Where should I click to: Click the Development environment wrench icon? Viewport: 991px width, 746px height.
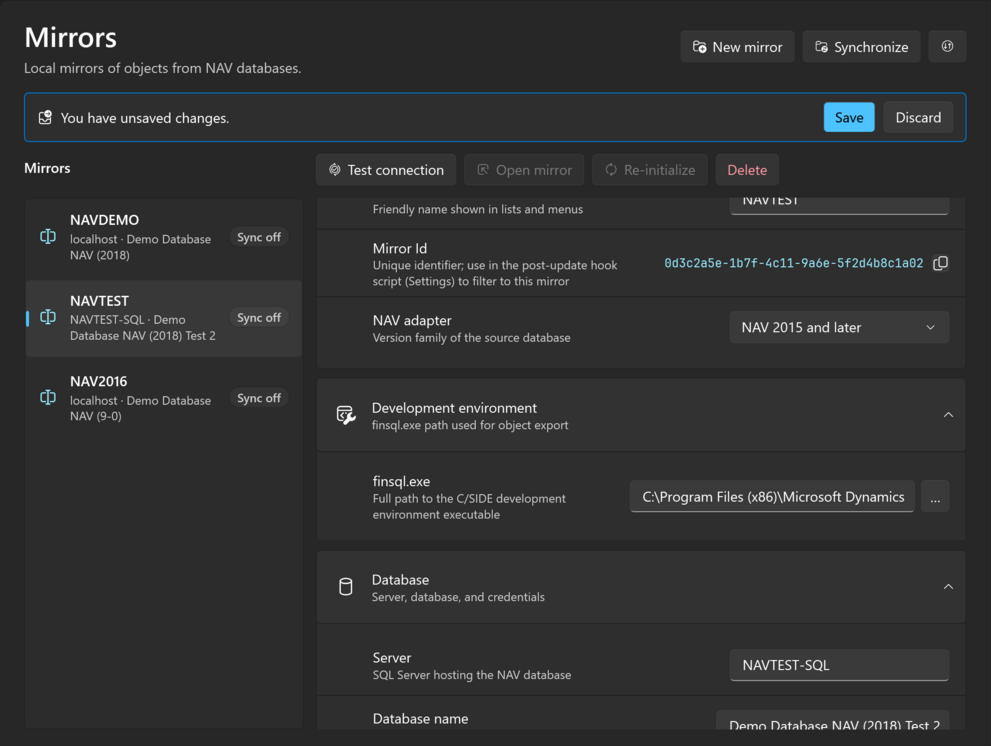coord(346,415)
